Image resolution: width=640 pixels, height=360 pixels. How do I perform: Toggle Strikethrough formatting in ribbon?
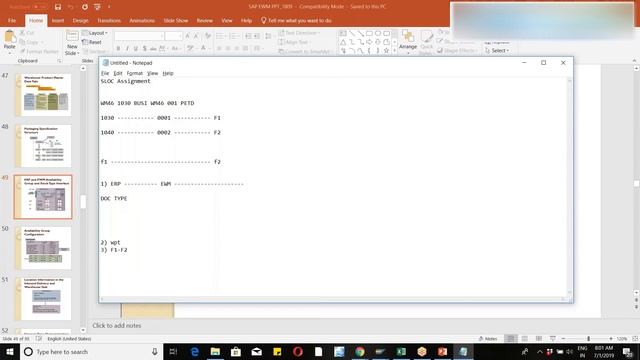tap(153, 49)
